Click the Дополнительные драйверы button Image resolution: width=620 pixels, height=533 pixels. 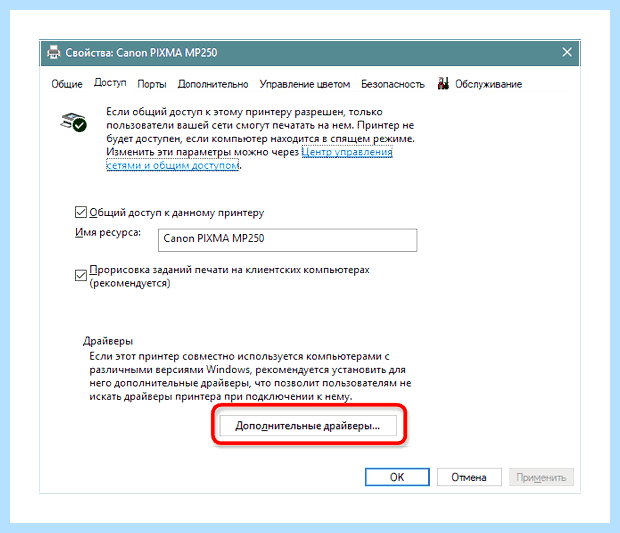pos(308,426)
